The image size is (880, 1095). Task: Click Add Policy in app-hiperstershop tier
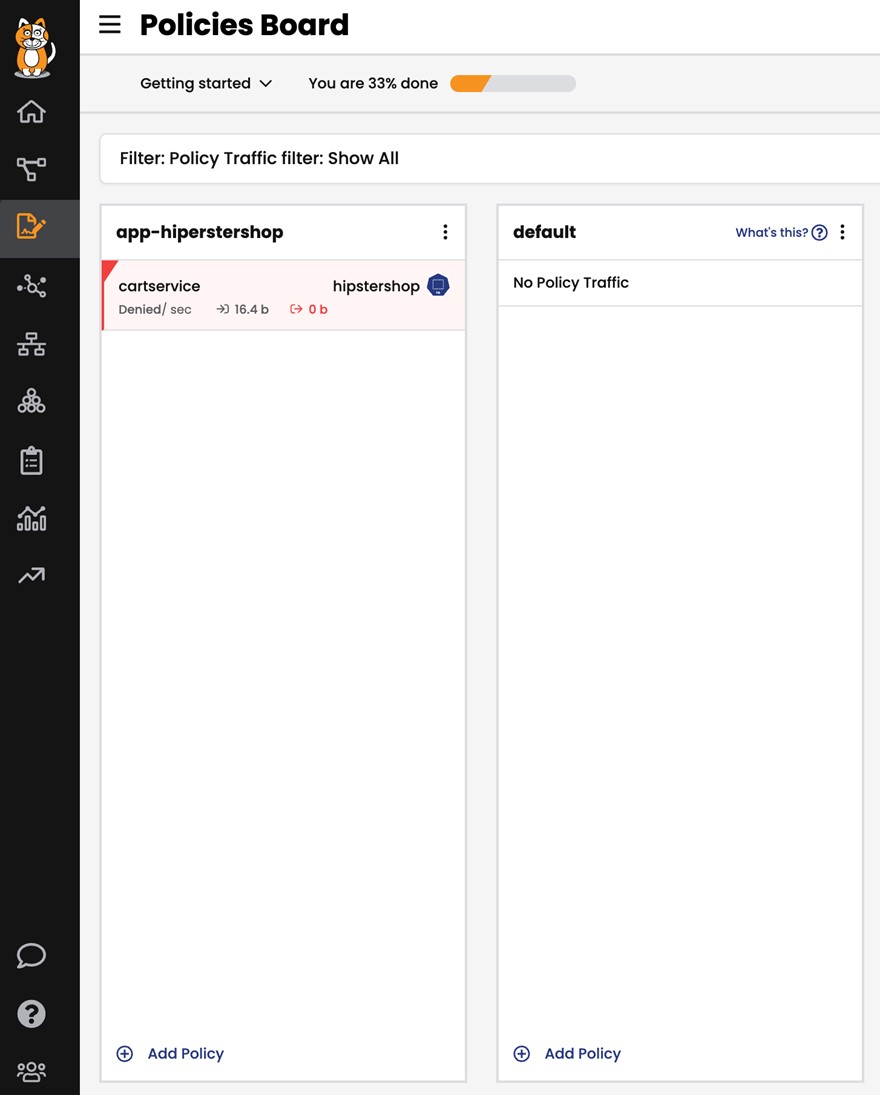tap(185, 1054)
